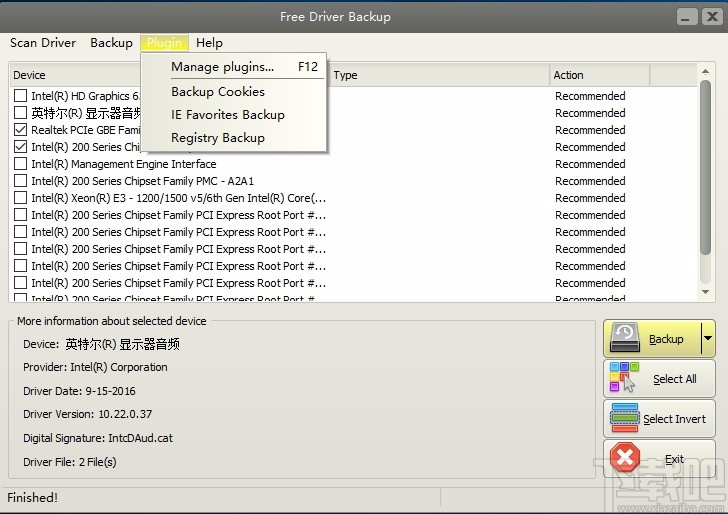
Task: Click the Provider: Intel(R) Corporation text
Action: coord(95,367)
